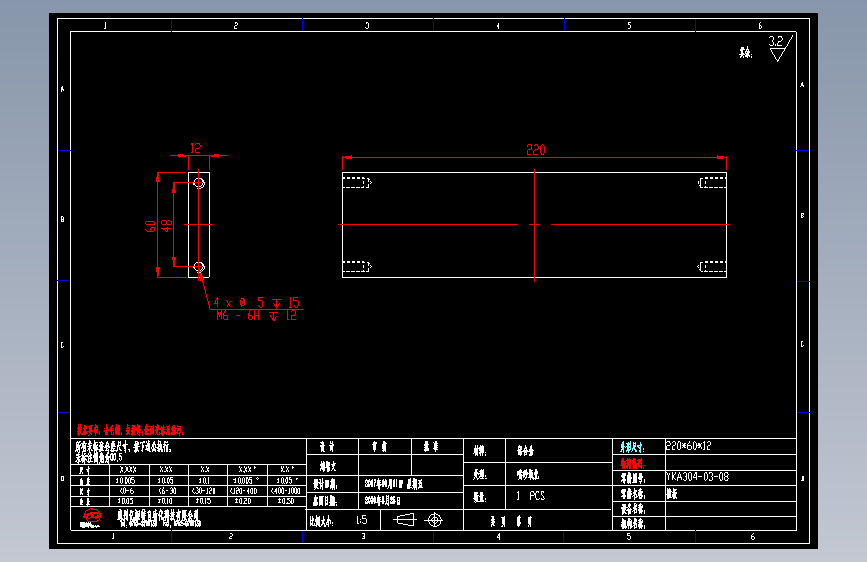This screenshot has height=562, width=867.
Task: Click the '±0.15' tolerance cell
Action: point(203,501)
